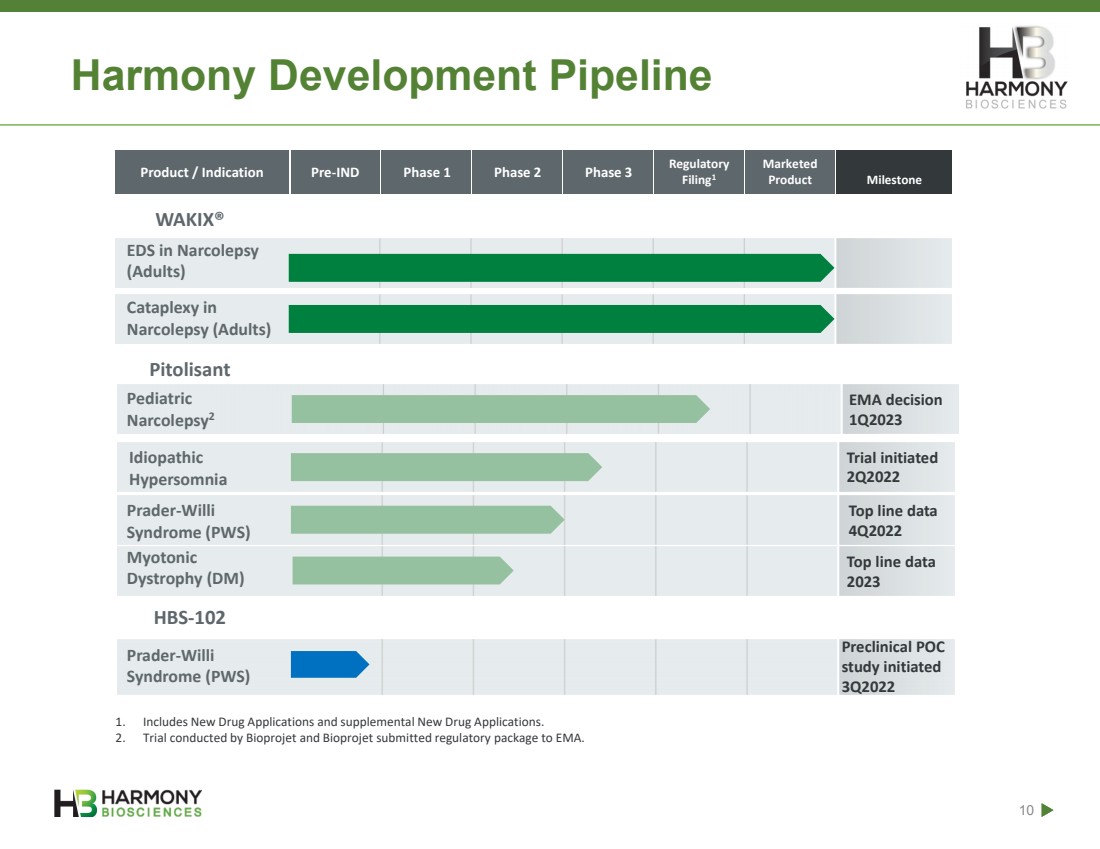Click the Idiopathic Hypersomnia progress arrow

pyautogui.click(x=446, y=467)
